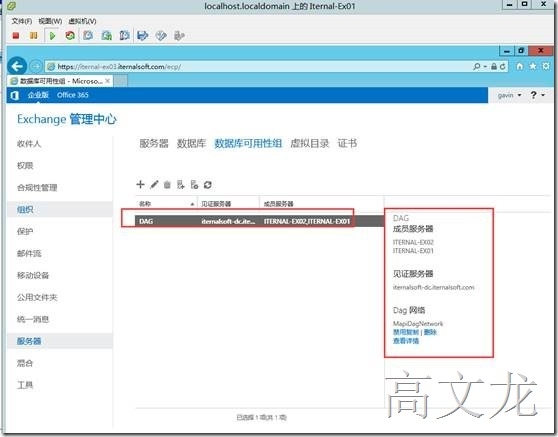The width and height of the screenshot is (558, 437).
Task: Select the 数据库可用性组 tab
Action: pos(248,143)
